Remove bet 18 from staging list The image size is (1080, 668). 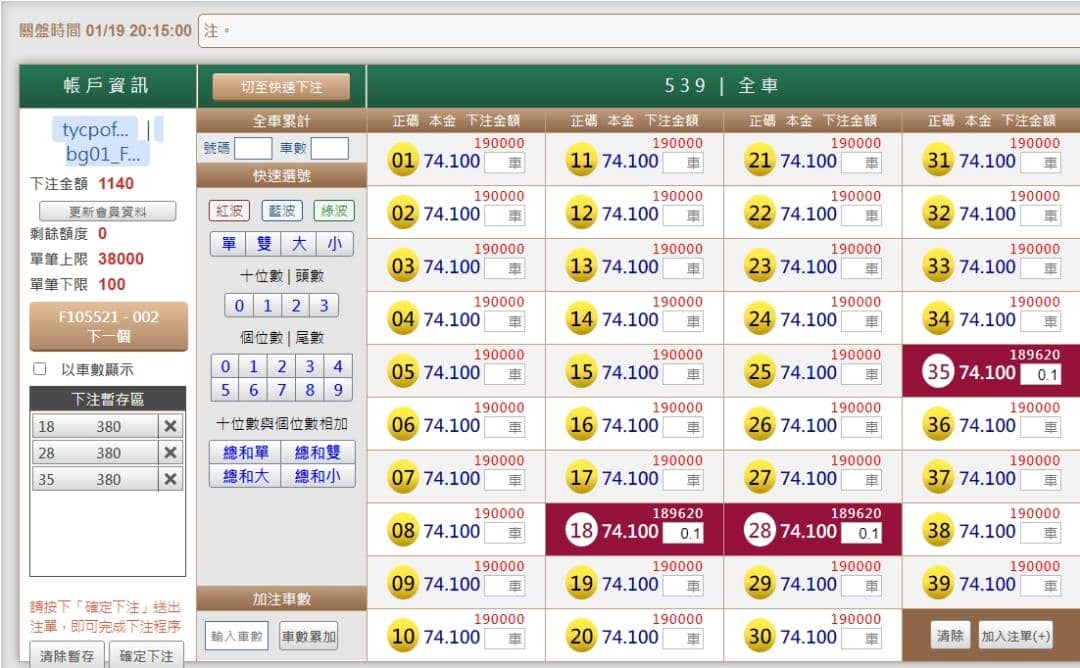click(x=170, y=426)
